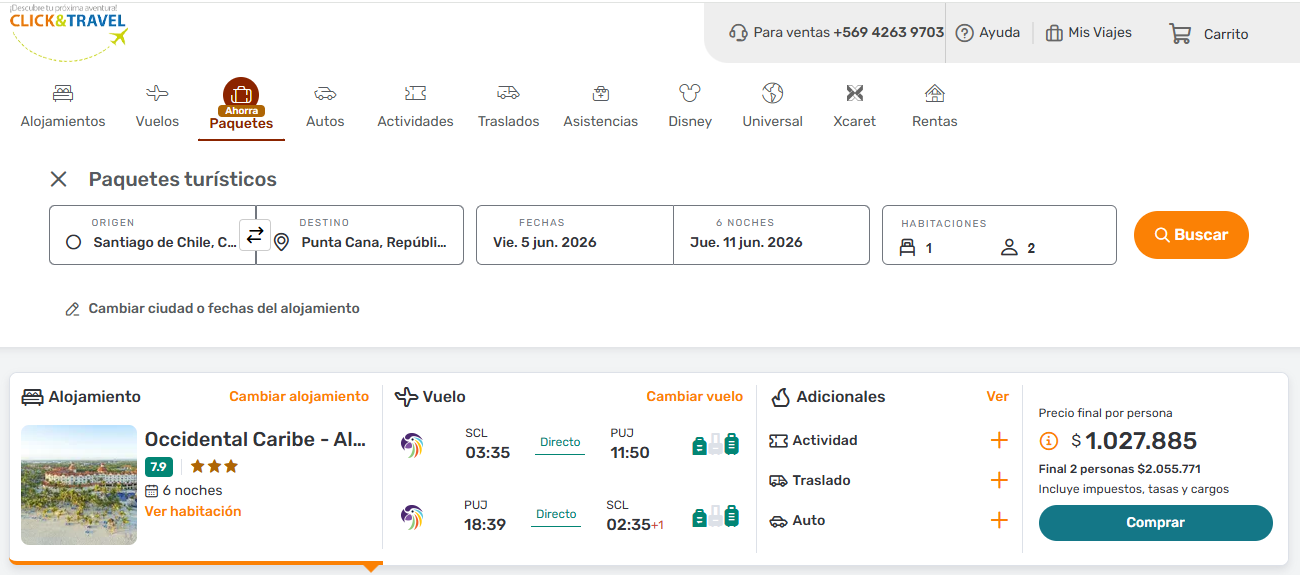1300x575 pixels.
Task: Go to Xcaret section
Action: coord(854,106)
